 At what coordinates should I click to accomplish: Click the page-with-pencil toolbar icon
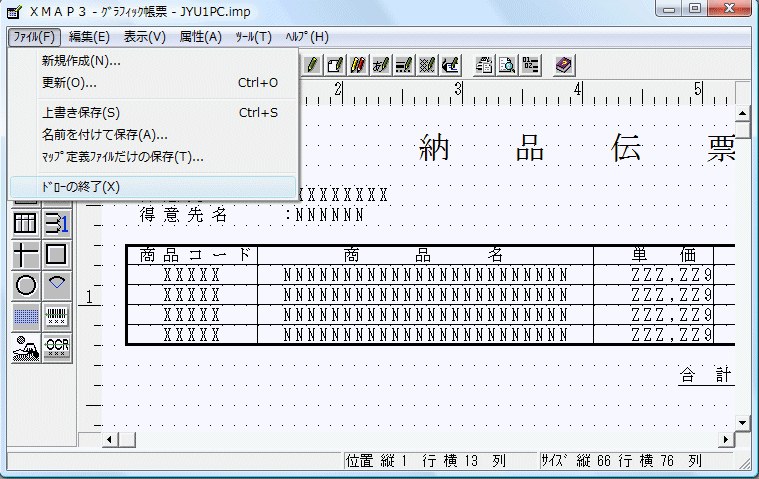click(335, 65)
